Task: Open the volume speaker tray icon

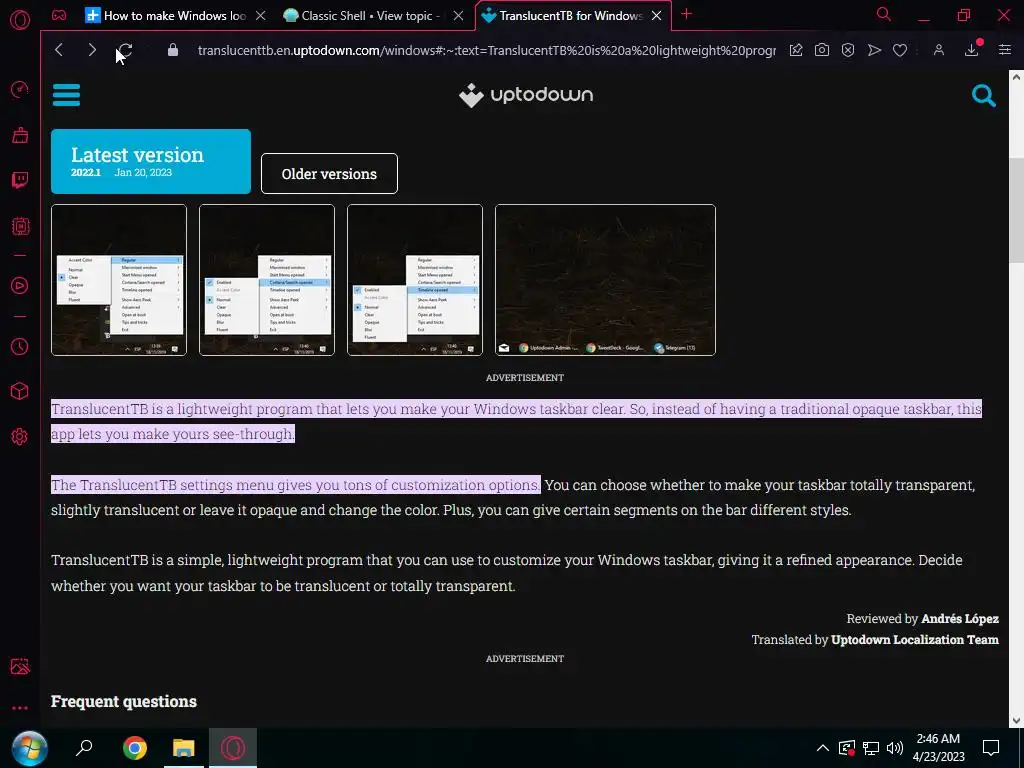Action: [895, 748]
